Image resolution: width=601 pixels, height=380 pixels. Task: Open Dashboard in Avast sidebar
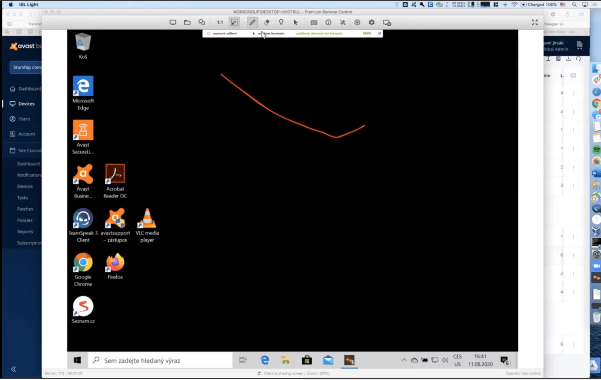coord(25,89)
